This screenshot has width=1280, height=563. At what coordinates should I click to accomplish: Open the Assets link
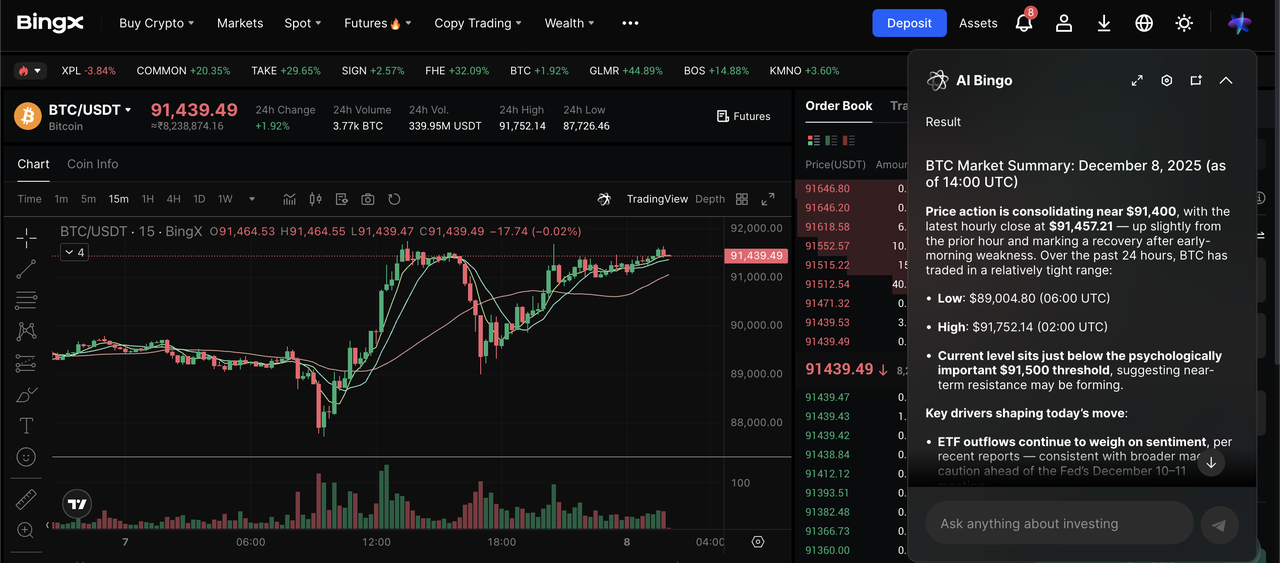click(978, 23)
